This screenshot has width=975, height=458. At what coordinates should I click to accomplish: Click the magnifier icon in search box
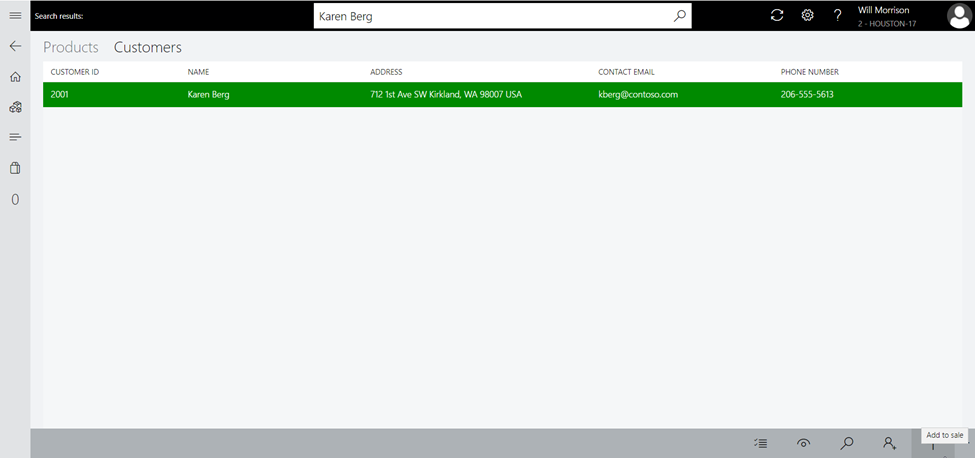pyautogui.click(x=679, y=16)
